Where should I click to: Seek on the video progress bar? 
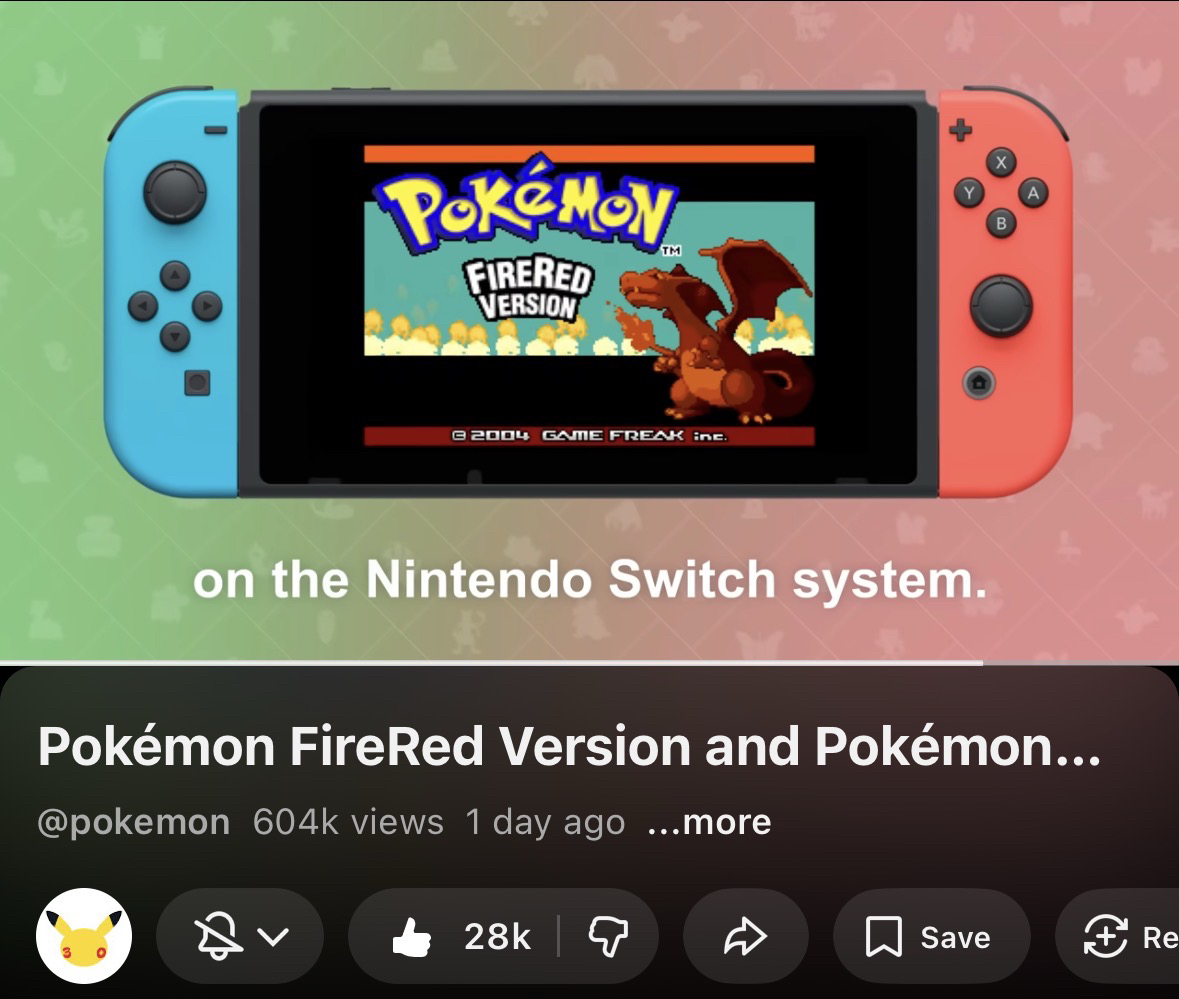[590, 662]
